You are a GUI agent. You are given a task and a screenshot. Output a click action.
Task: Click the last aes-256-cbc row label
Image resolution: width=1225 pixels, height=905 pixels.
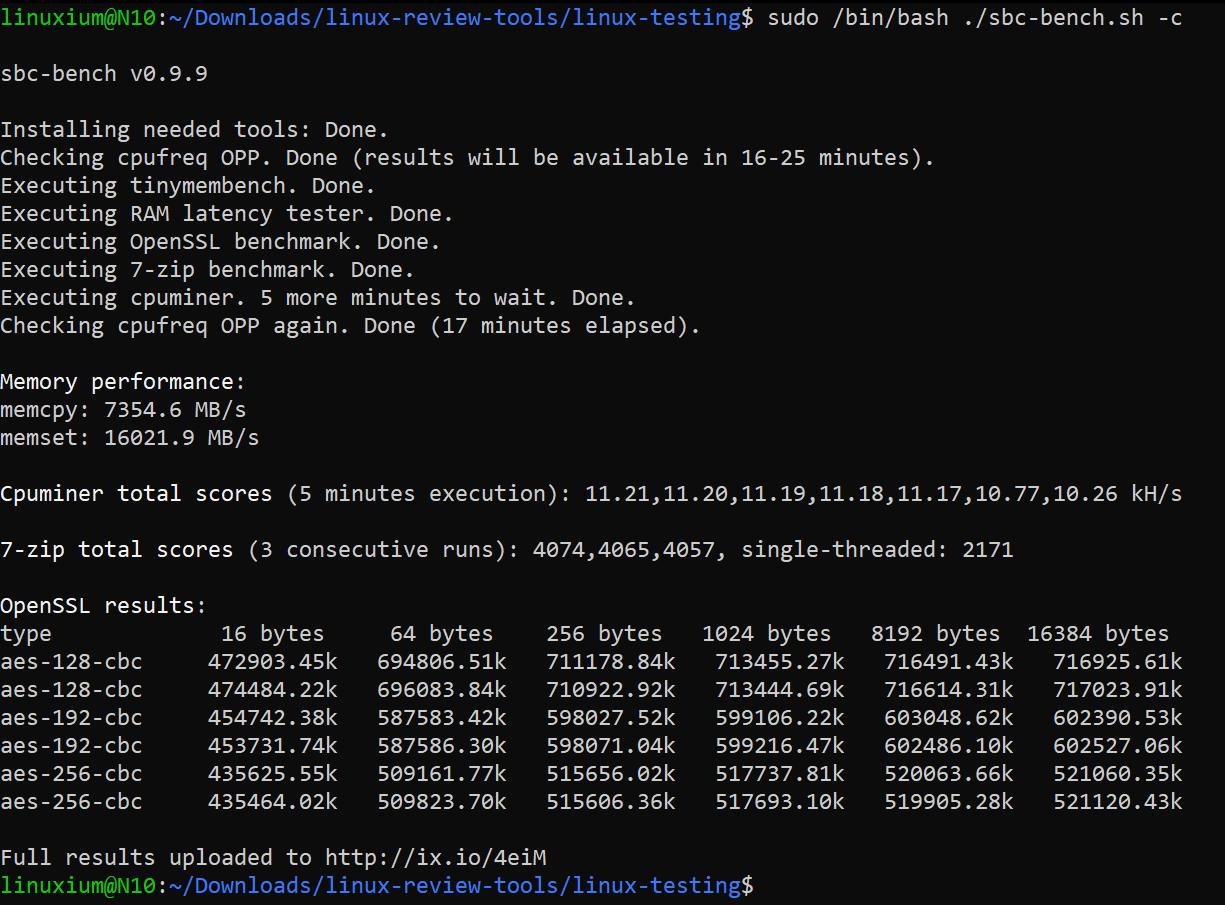[x=71, y=801]
